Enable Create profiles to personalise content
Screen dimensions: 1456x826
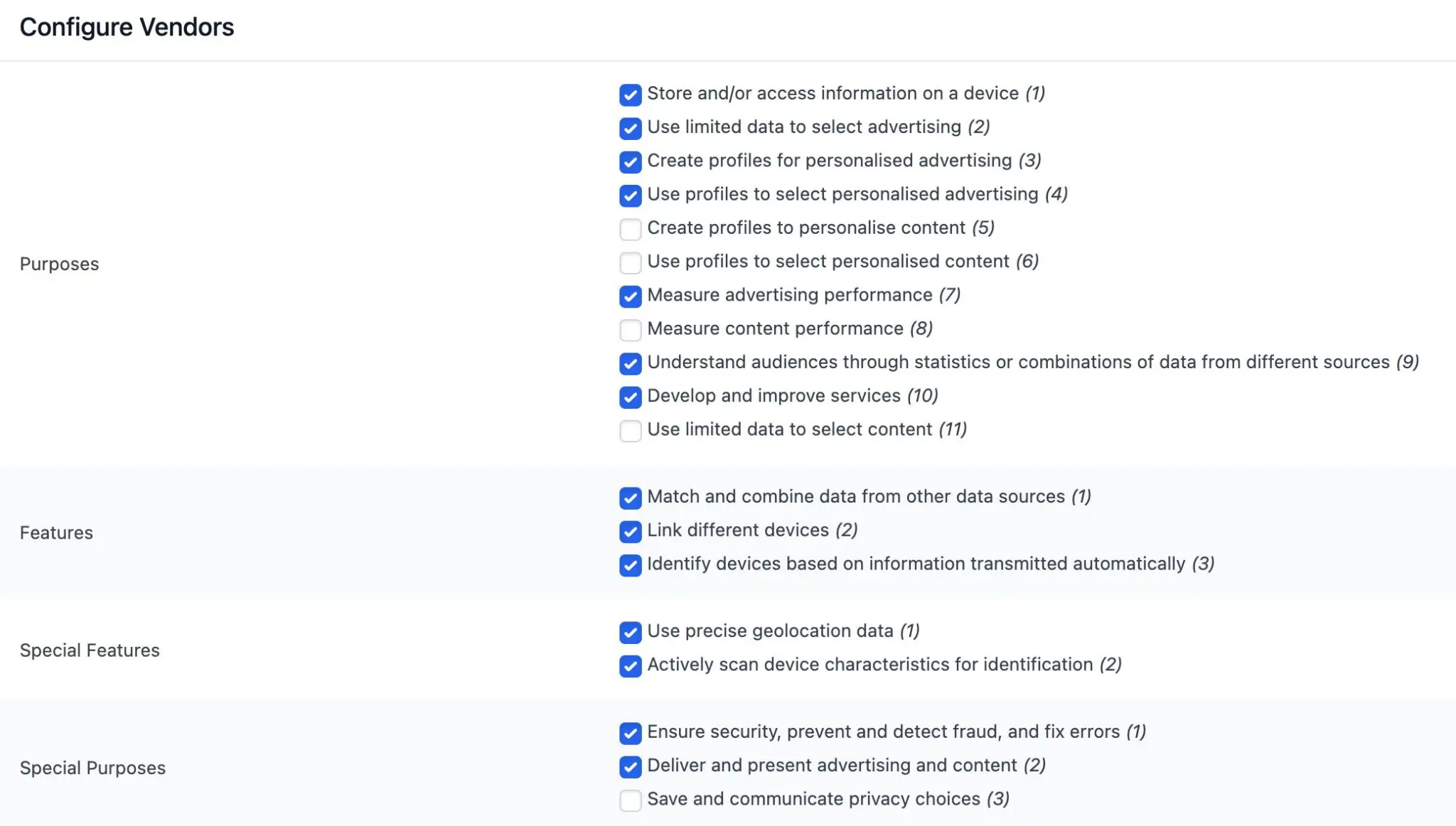coord(630,229)
